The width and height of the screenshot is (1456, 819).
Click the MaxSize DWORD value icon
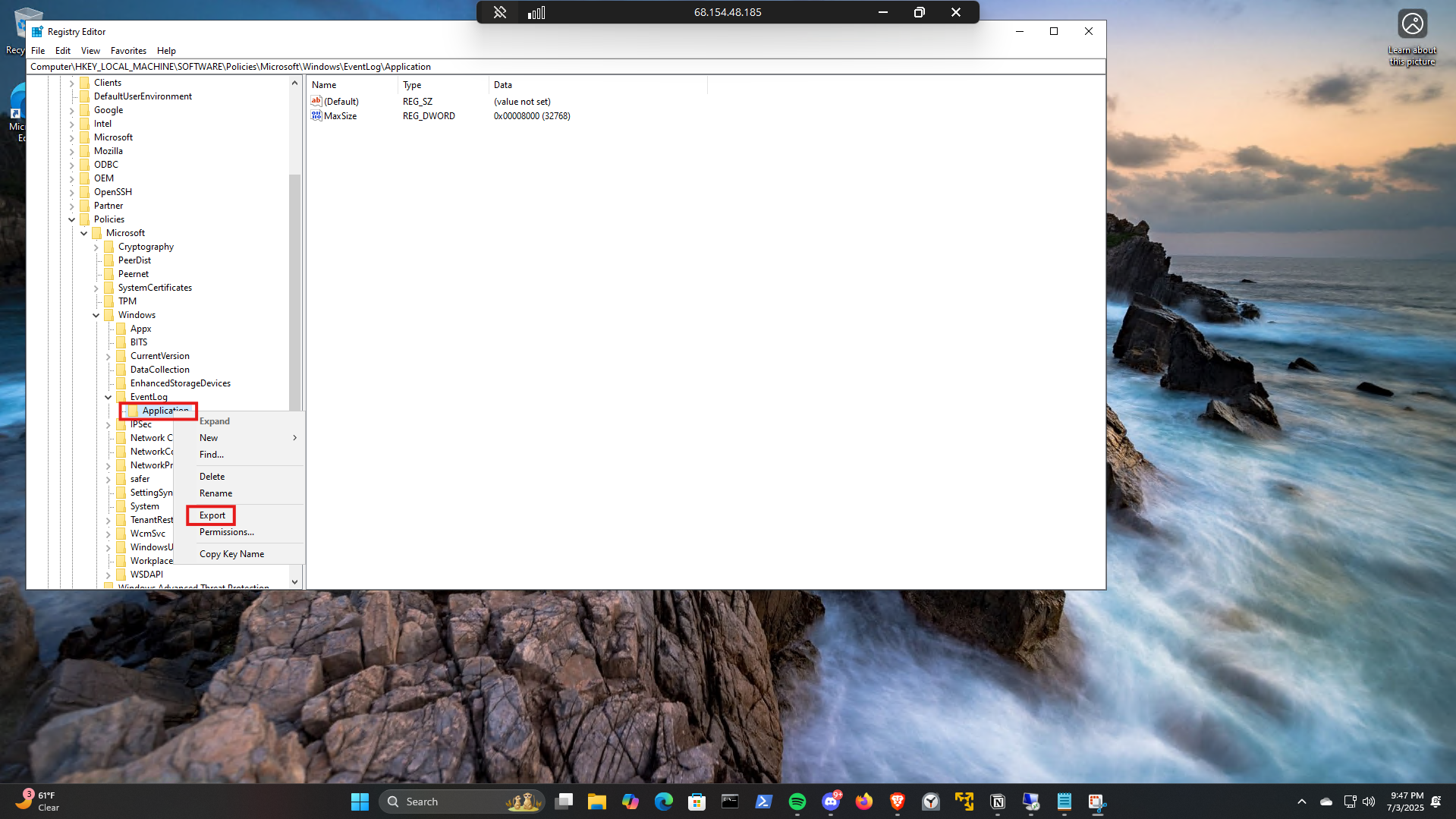(x=316, y=116)
